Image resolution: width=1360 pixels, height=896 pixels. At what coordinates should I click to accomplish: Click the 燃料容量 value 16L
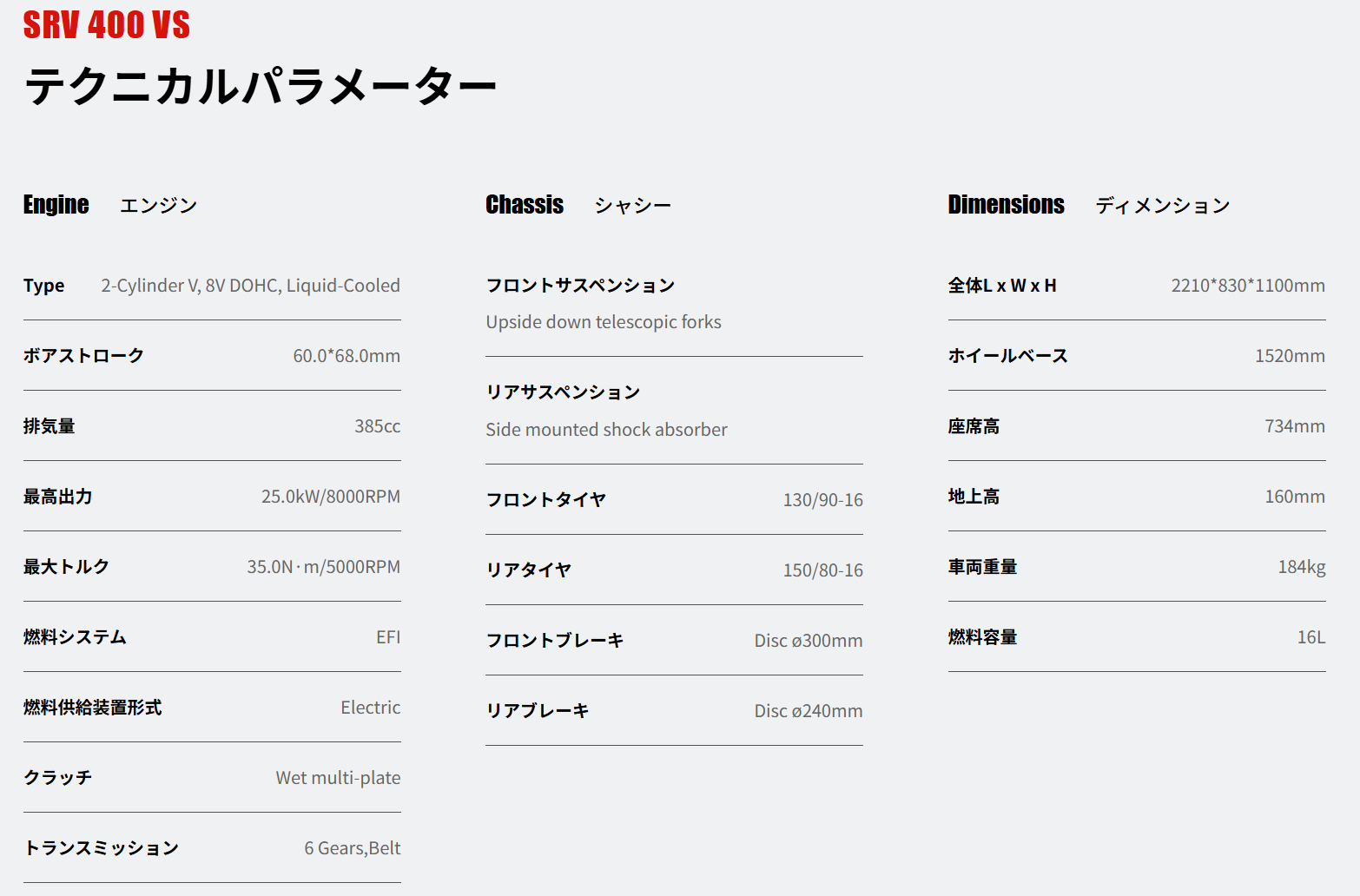click(x=1310, y=637)
